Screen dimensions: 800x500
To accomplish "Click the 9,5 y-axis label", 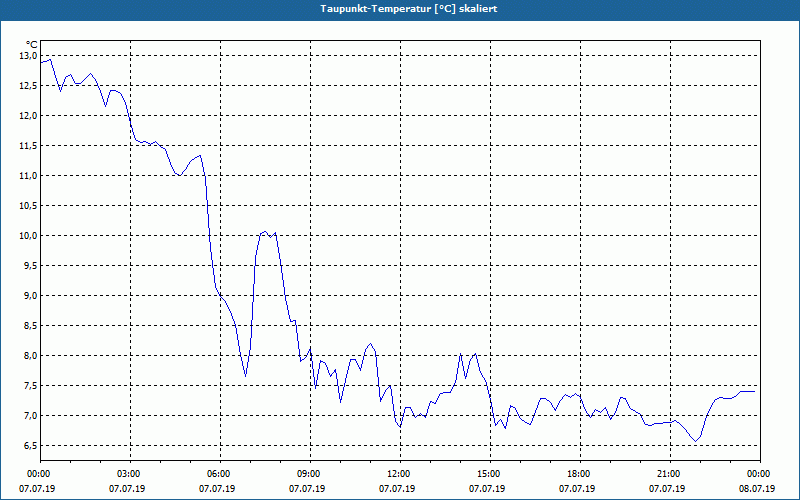I will (30, 266).
